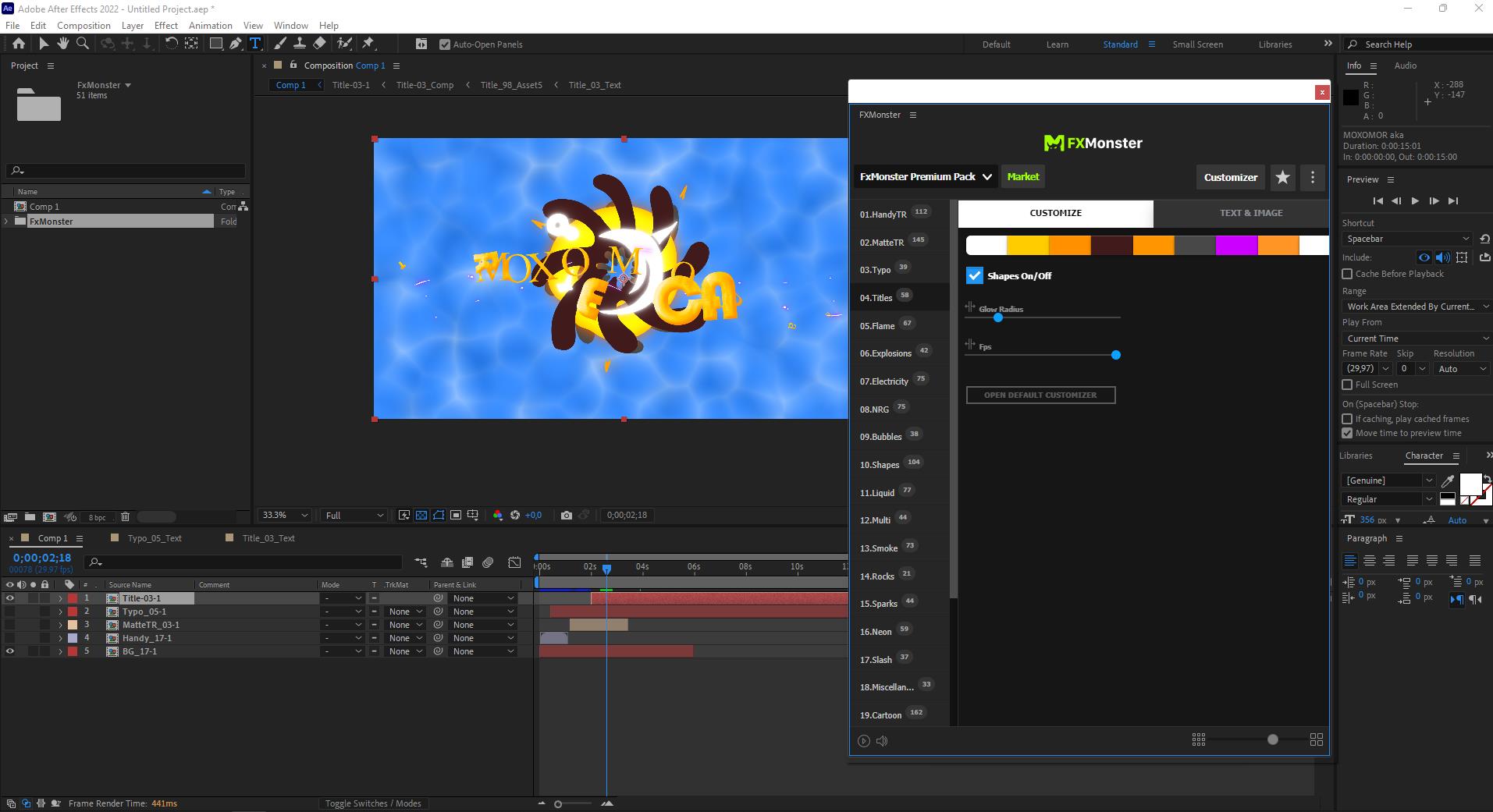Image resolution: width=1493 pixels, height=812 pixels.
Task: Open FxMonster Premium Pack dropdown
Action: (x=926, y=177)
